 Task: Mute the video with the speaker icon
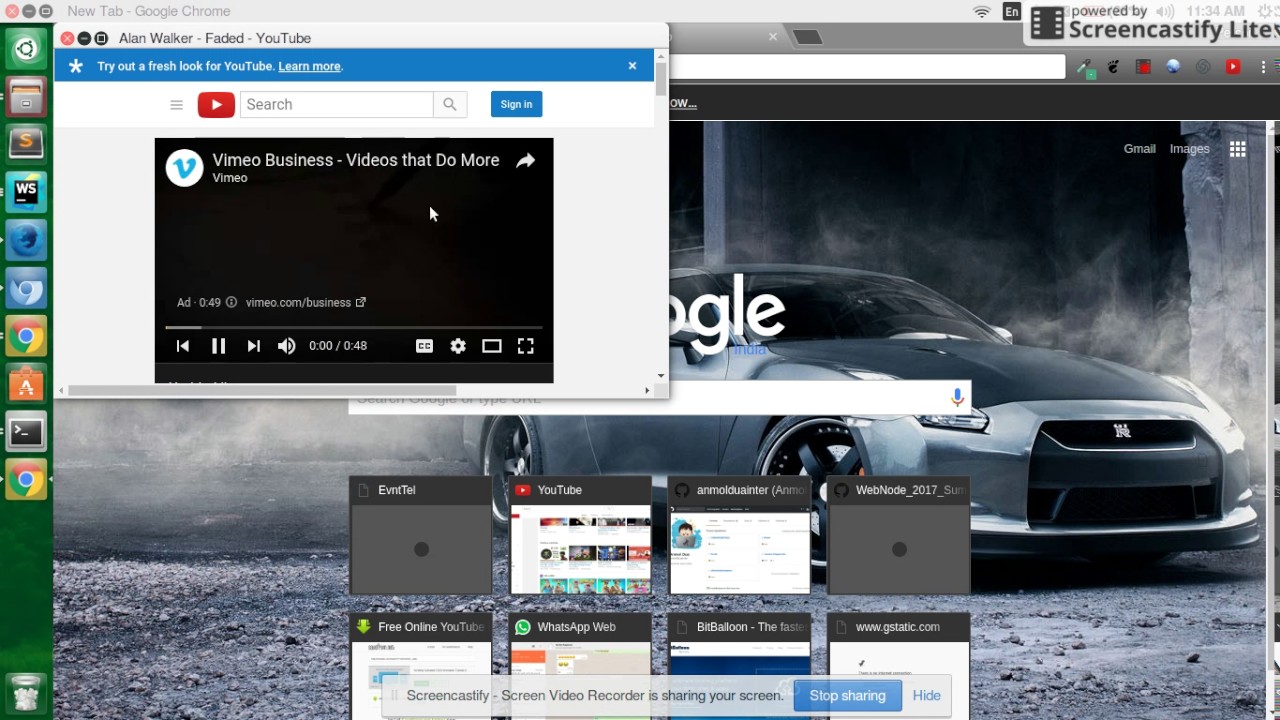(287, 346)
